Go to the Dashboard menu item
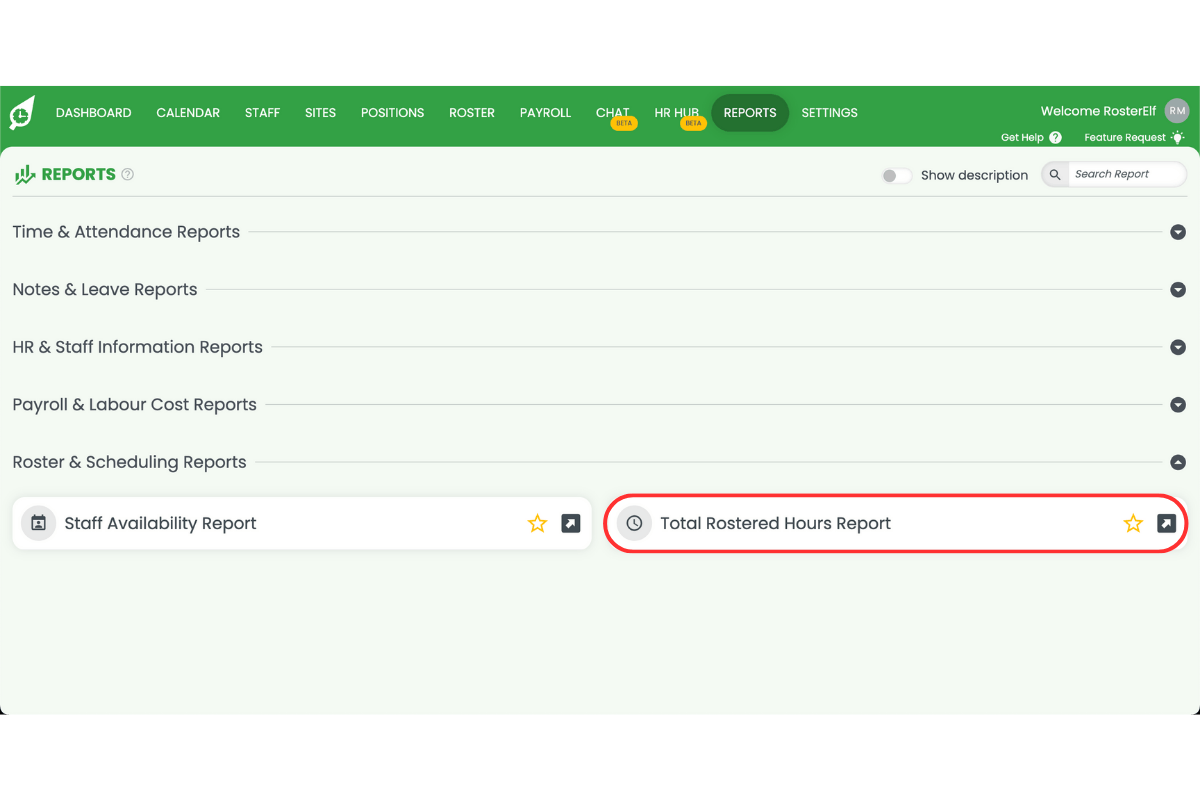The height and width of the screenshot is (800, 1200). coord(93,113)
